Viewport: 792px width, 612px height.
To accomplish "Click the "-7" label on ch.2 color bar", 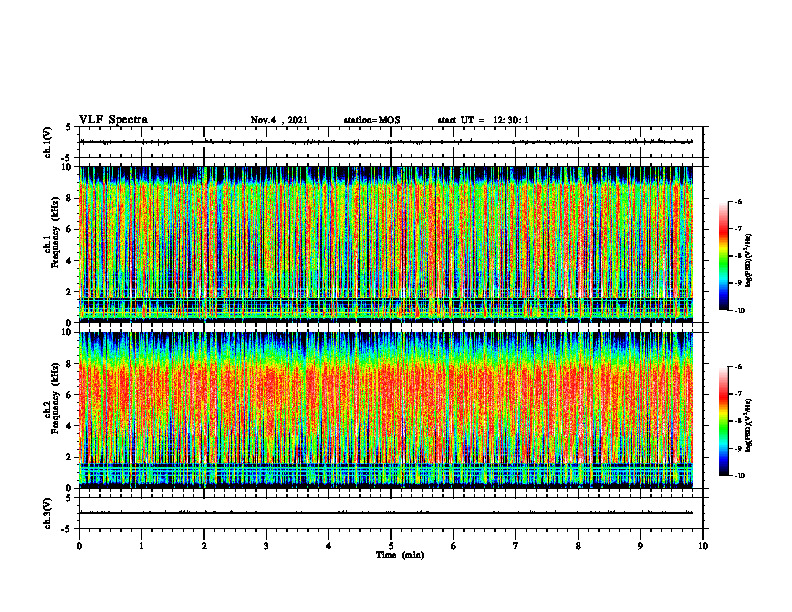I will tap(738, 394).
